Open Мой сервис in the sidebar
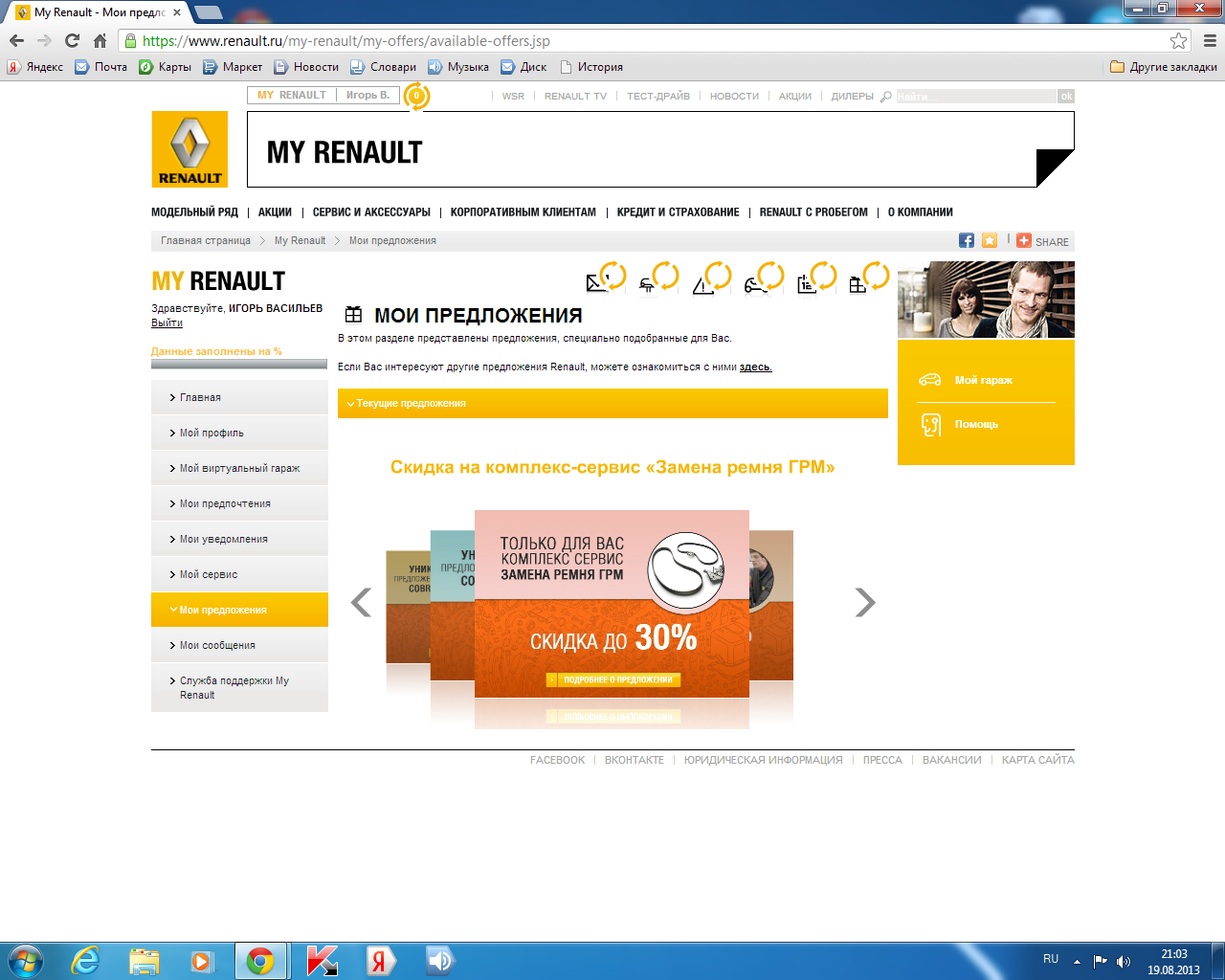 click(x=239, y=574)
